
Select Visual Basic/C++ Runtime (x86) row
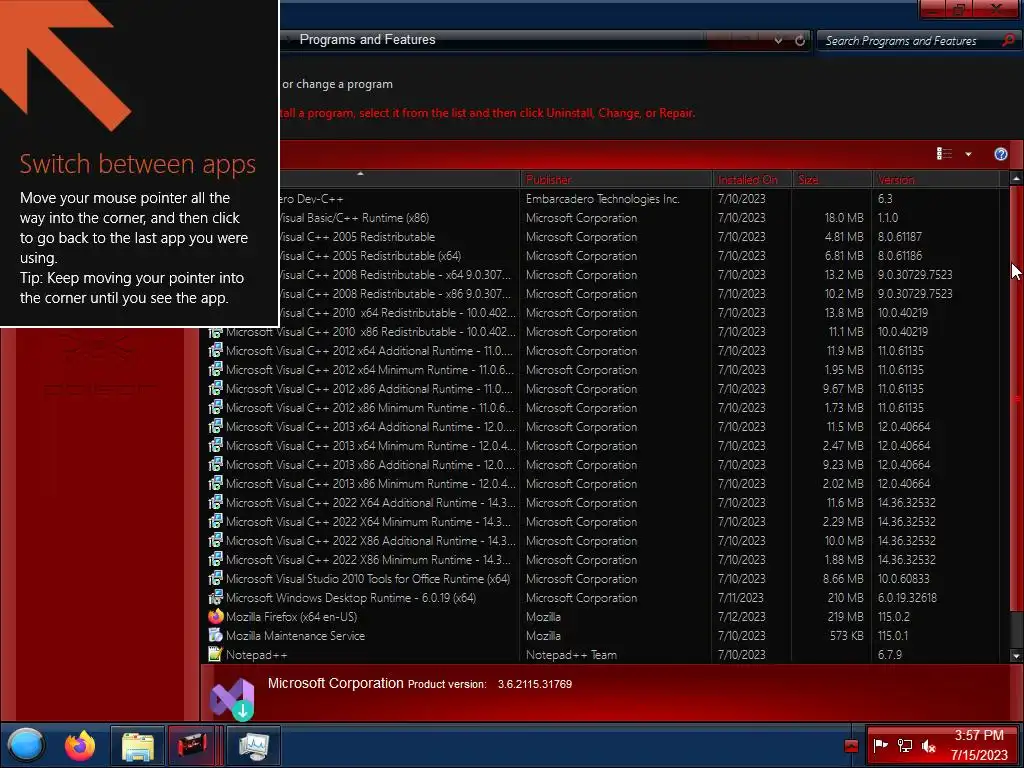[639, 217]
